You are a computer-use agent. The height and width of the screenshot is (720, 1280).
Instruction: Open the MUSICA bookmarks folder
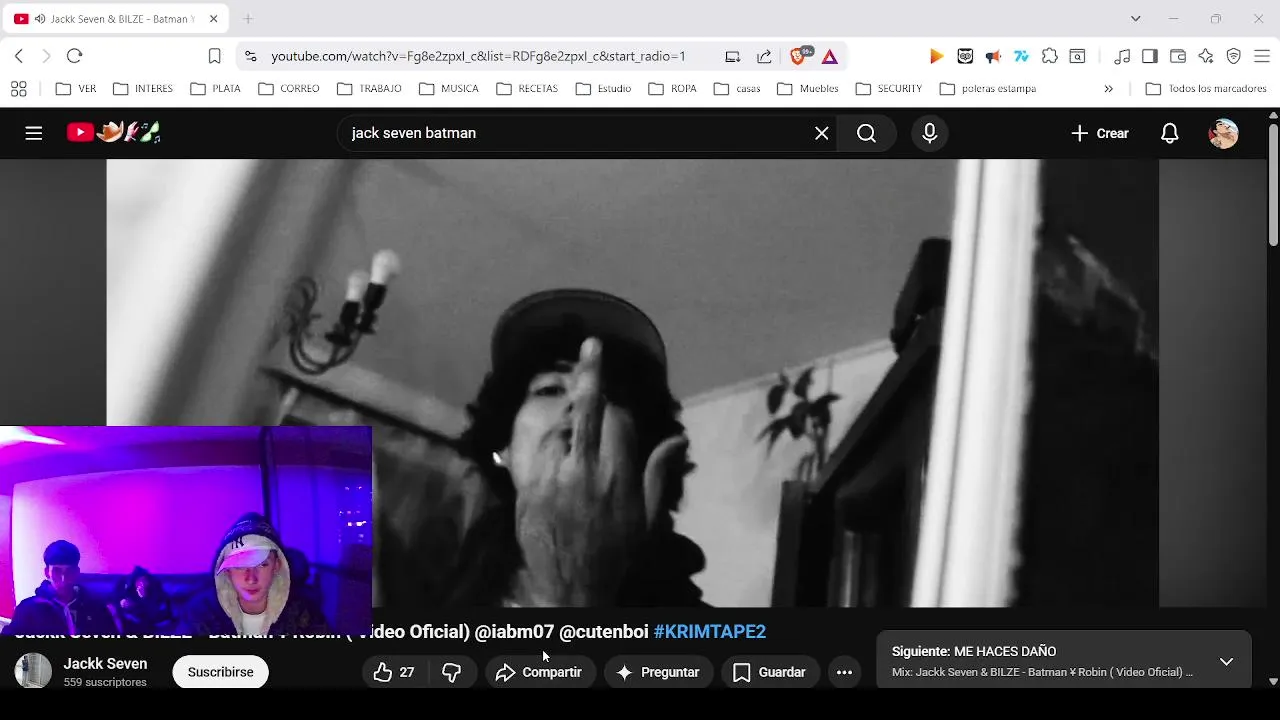(x=449, y=88)
